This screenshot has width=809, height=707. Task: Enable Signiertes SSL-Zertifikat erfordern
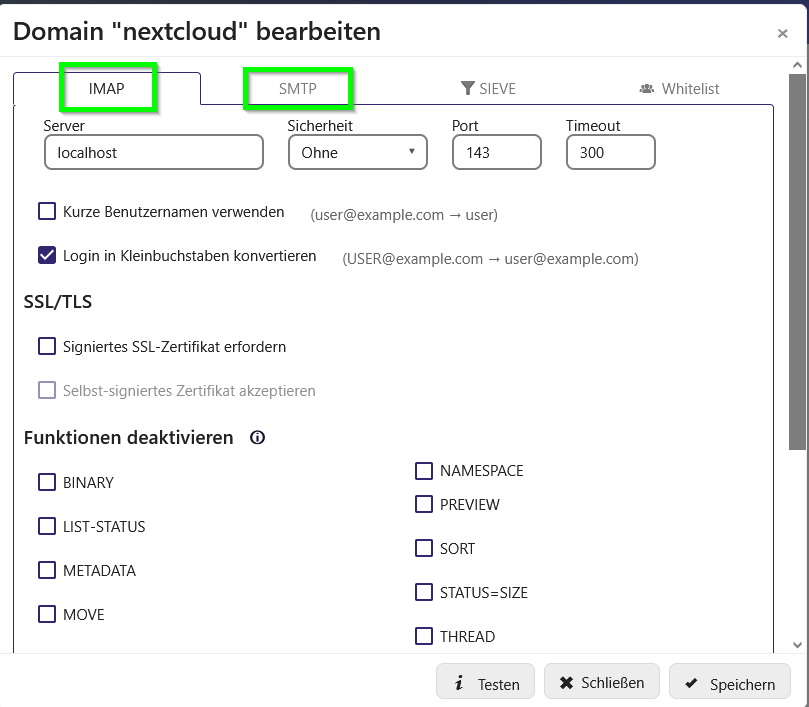(47, 346)
